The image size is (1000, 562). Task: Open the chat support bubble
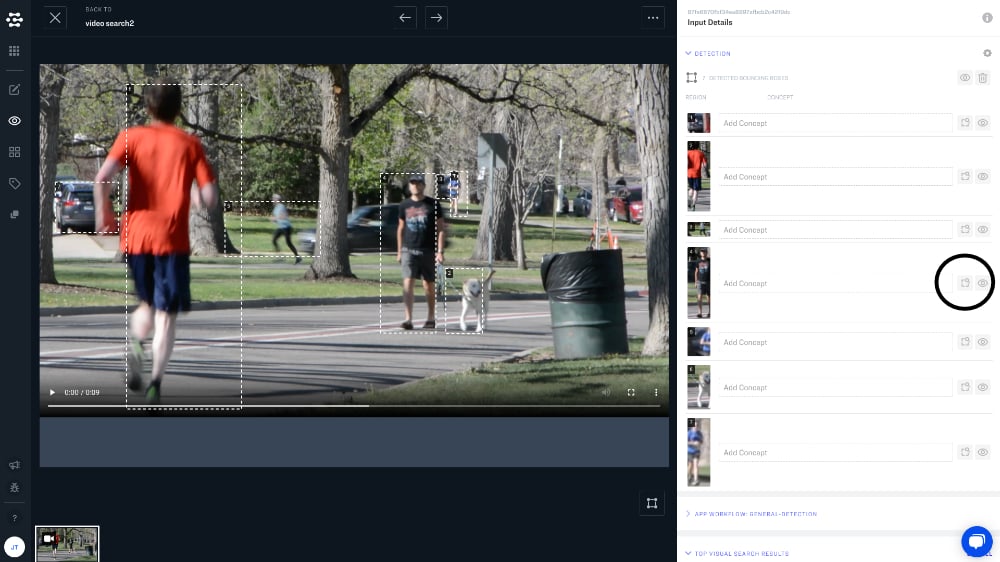(976, 541)
